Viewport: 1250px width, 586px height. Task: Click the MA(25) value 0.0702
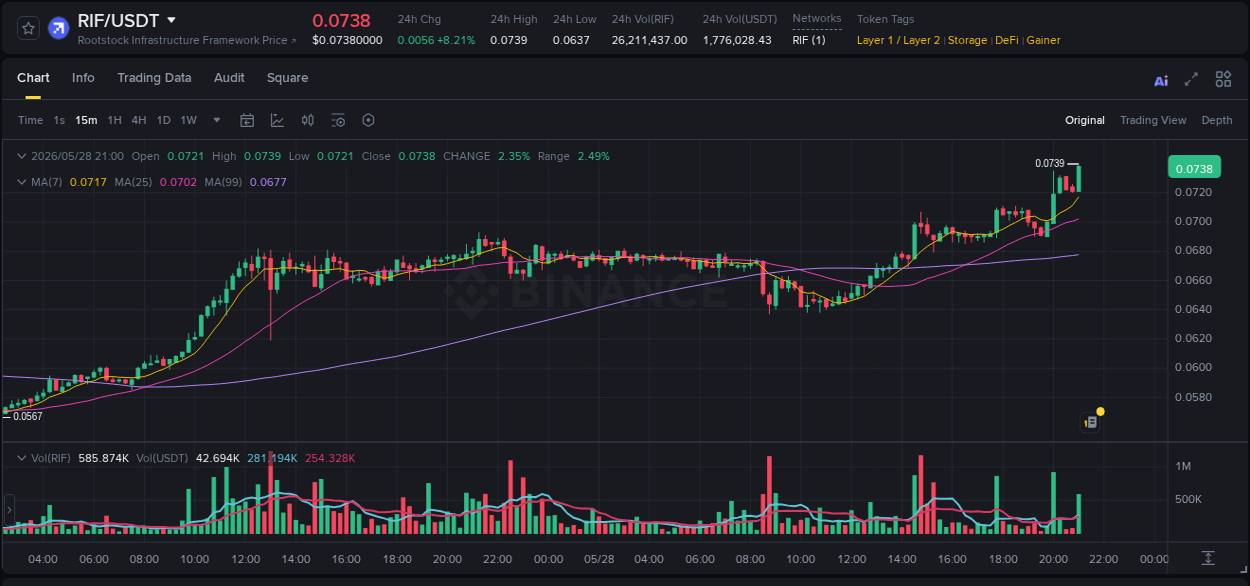pos(178,182)
